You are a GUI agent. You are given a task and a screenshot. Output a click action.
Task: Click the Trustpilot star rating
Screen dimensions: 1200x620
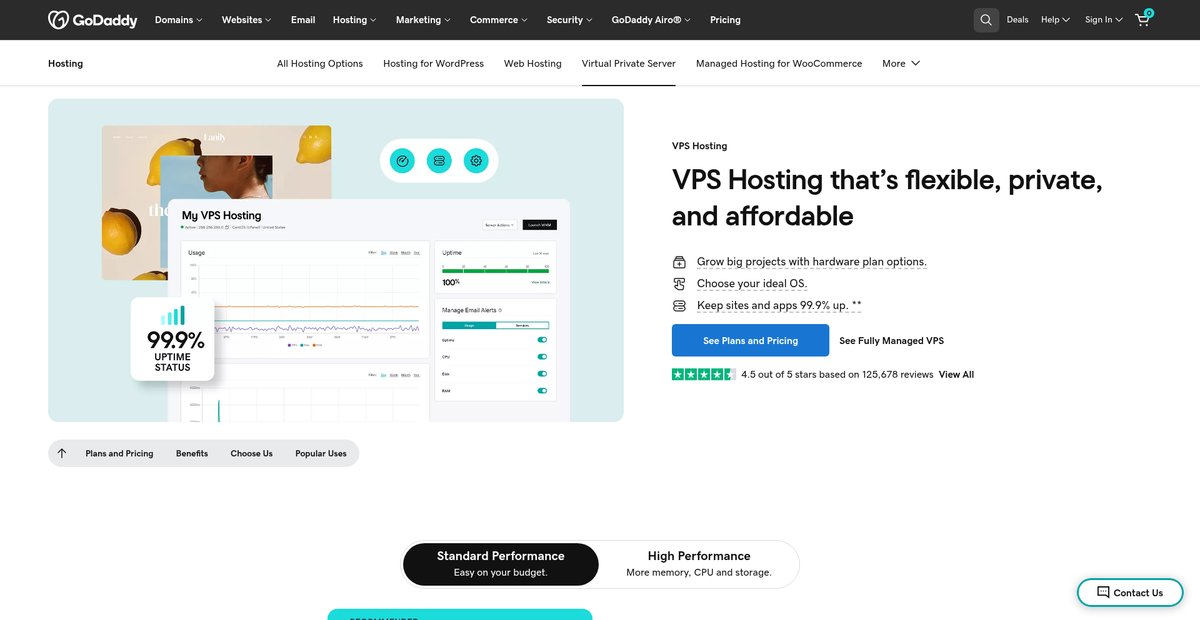point(704,374)
